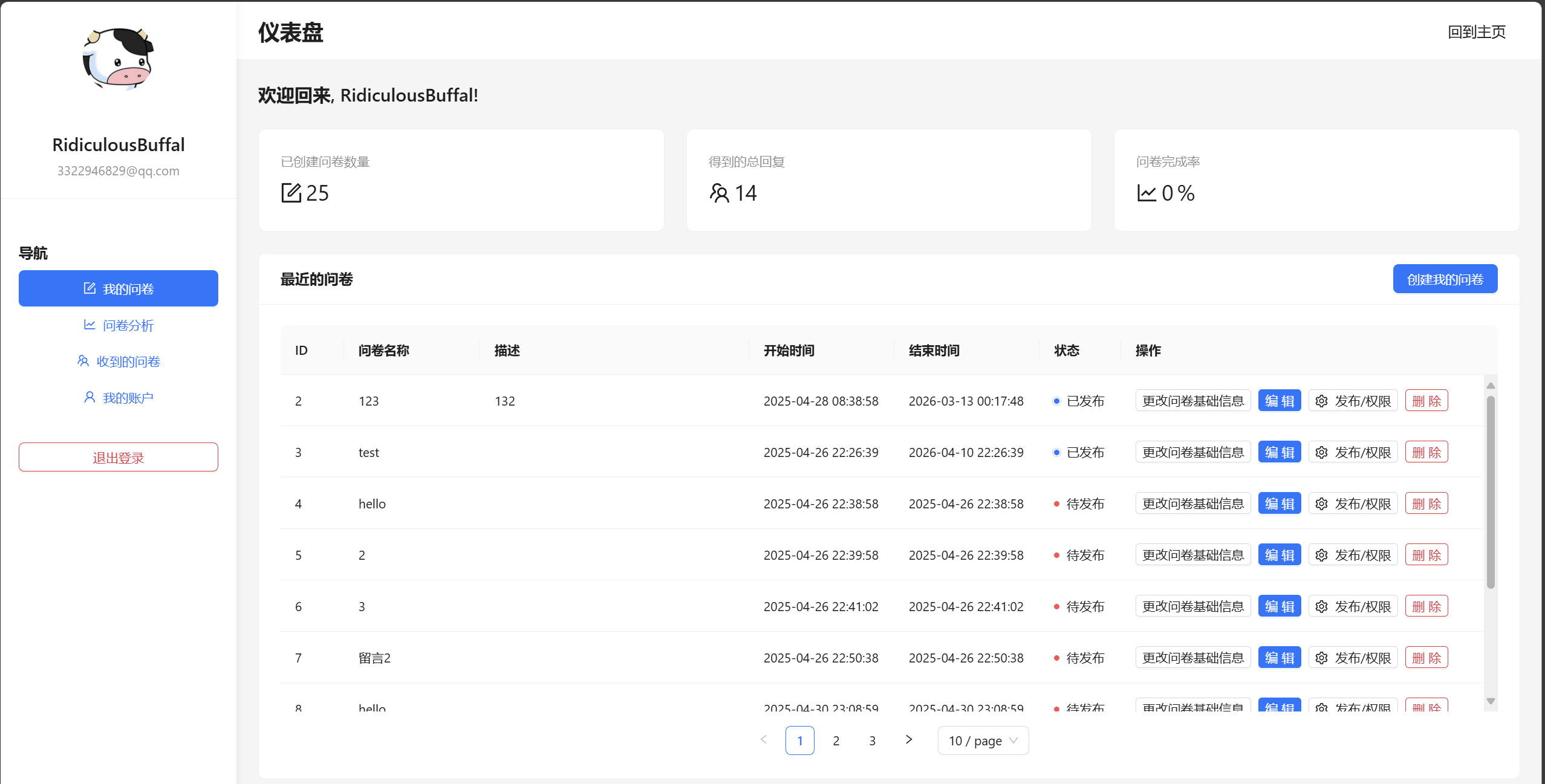
Task: Go to 收到的问卷 section
Action: tap(119, 361)
